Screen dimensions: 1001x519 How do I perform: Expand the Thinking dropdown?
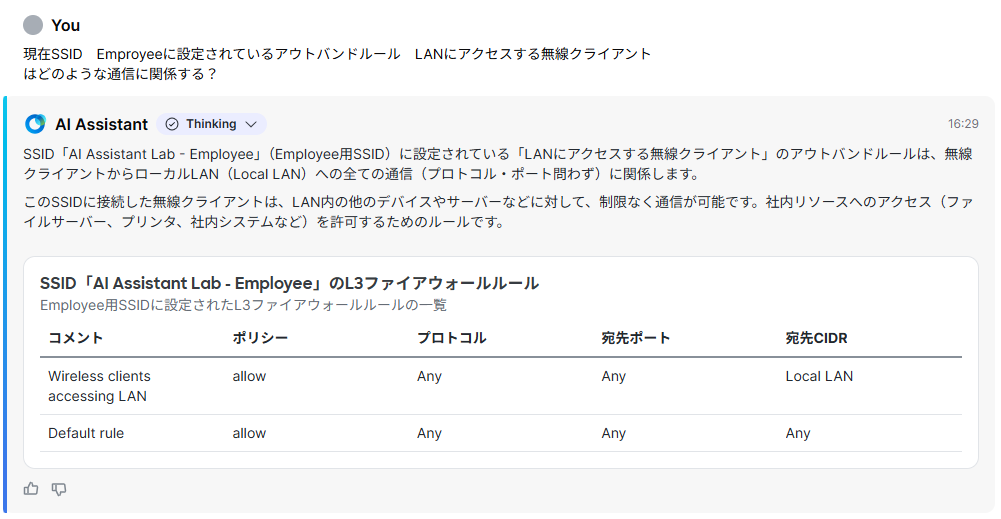click(211, 124)
